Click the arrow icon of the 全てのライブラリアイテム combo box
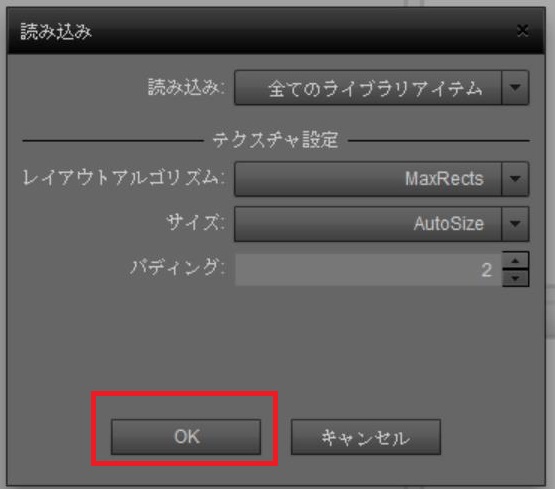The width and height of the screenshot is (555, 489). coord(515,87)
